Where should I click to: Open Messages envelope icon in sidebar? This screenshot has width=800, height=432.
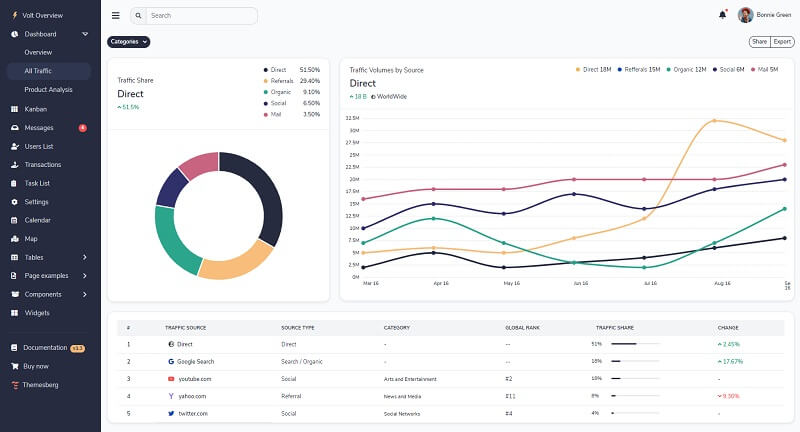pos(14,128)
